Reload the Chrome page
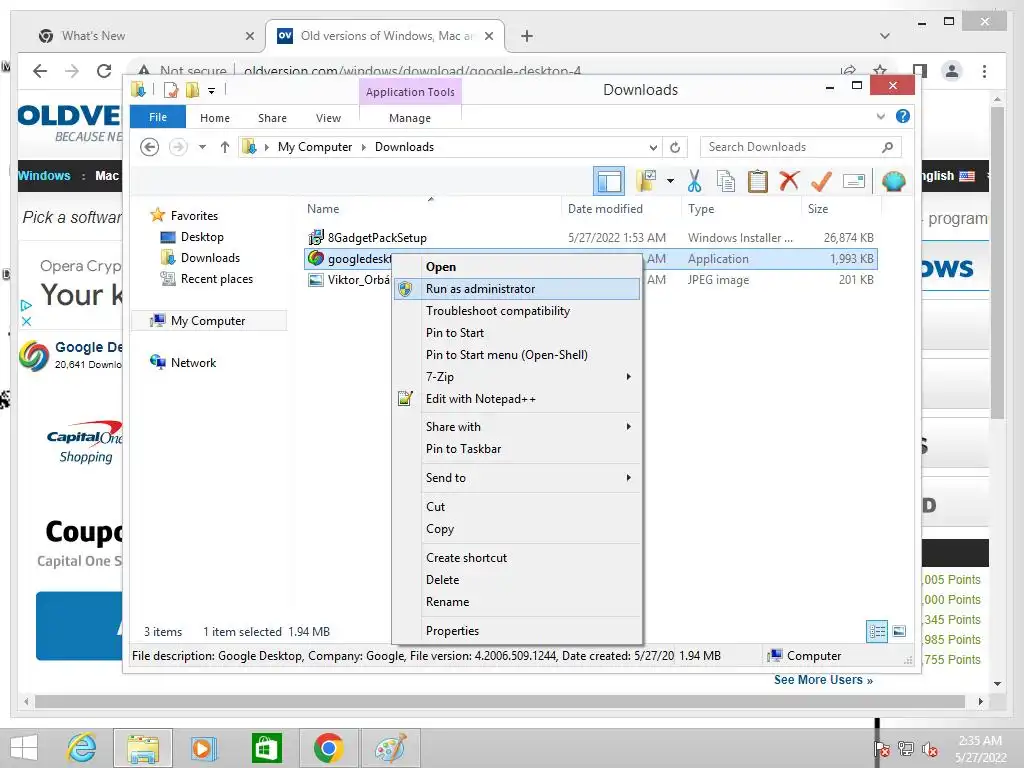Viewport: 1024px width, 768px height. click(104, 71)
